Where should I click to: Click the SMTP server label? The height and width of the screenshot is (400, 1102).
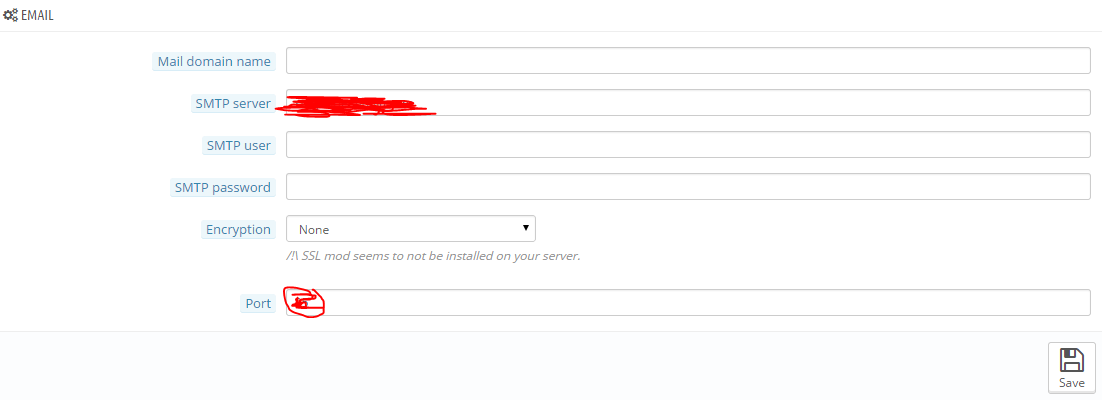point(233,103)
